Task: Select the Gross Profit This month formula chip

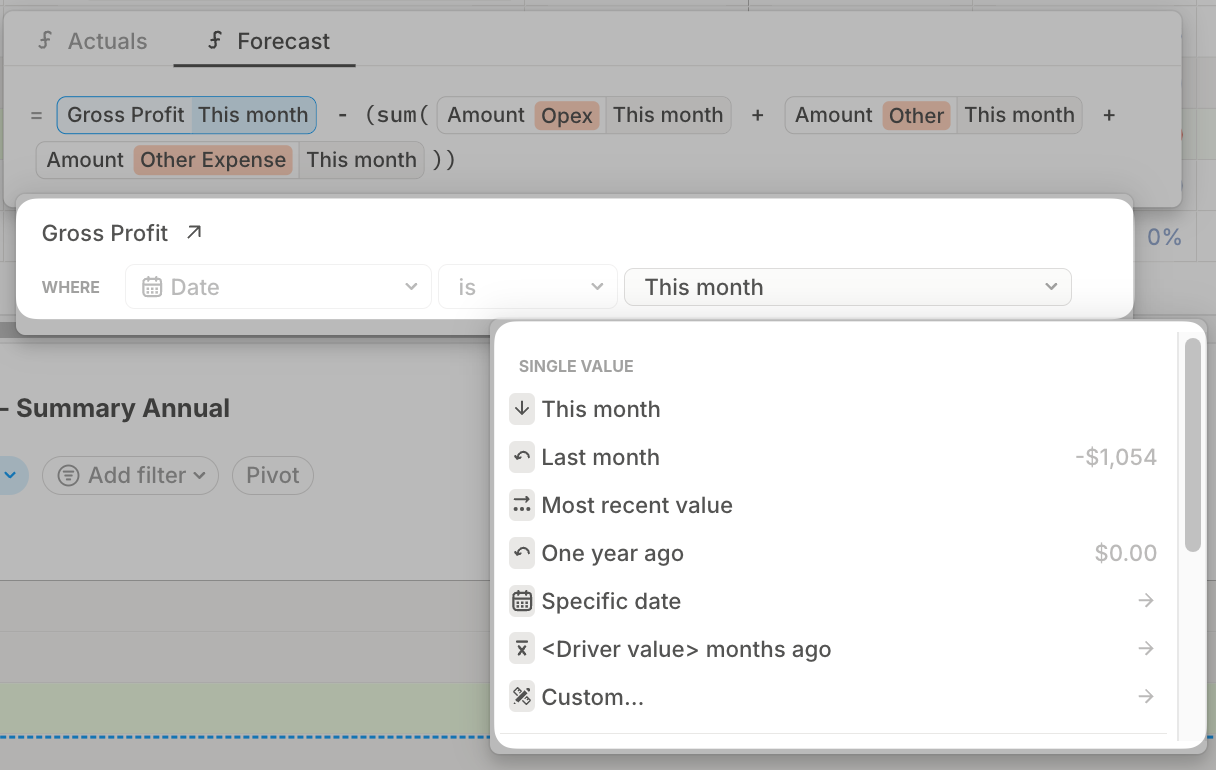Action: (187, 115)
